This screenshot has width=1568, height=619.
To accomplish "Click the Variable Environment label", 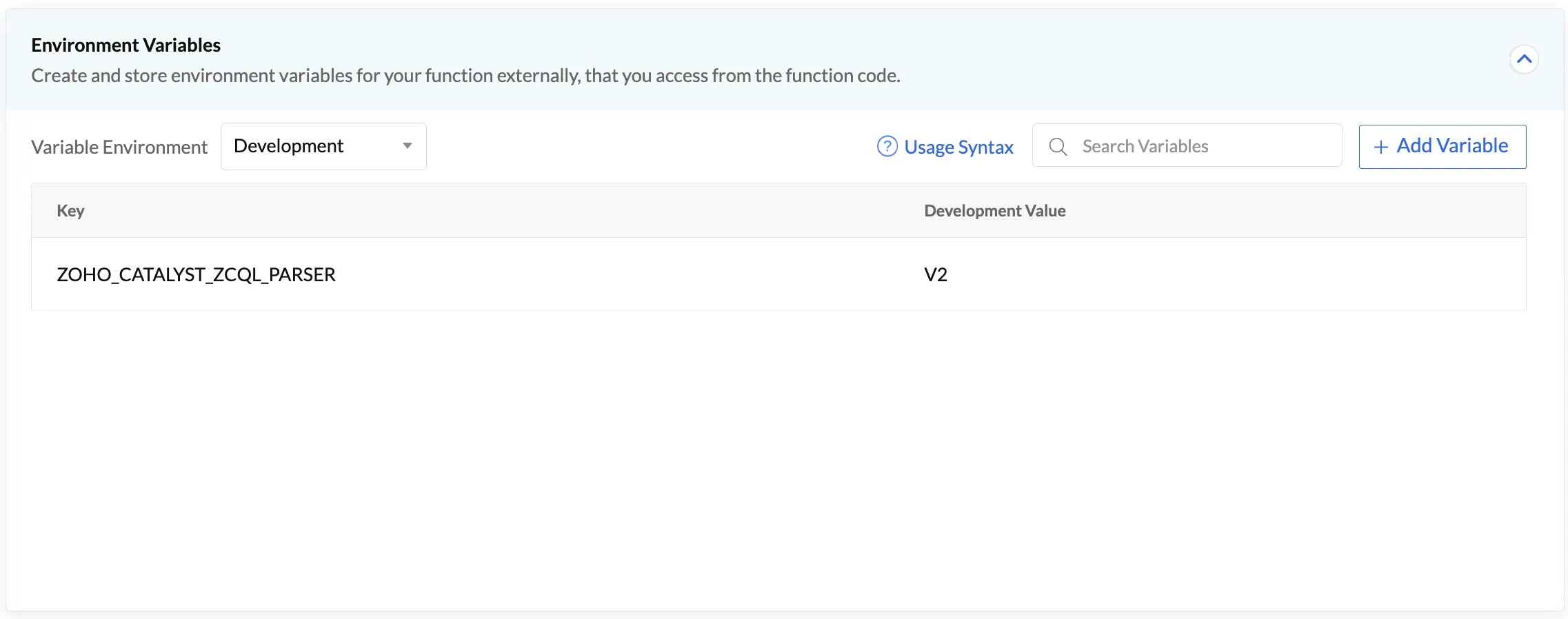I will click(119, 147).
